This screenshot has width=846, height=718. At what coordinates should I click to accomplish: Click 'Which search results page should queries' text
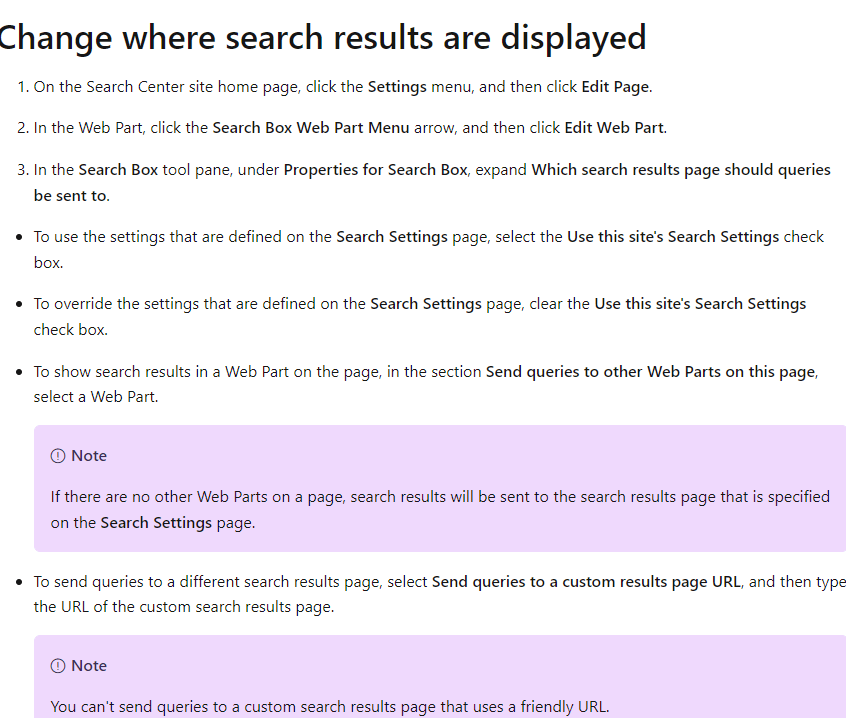[x=681, y=170]
